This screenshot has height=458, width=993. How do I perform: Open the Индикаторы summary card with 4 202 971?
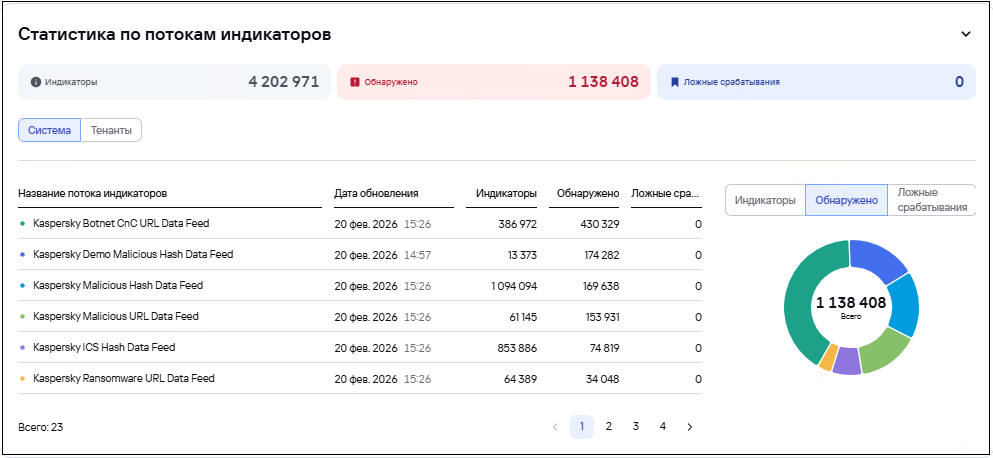click(174, 82)
